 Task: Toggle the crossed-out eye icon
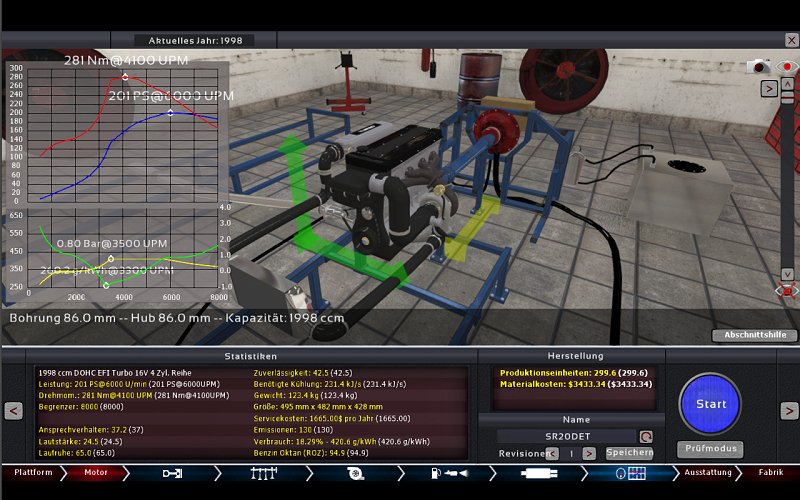tap(786, 291)
